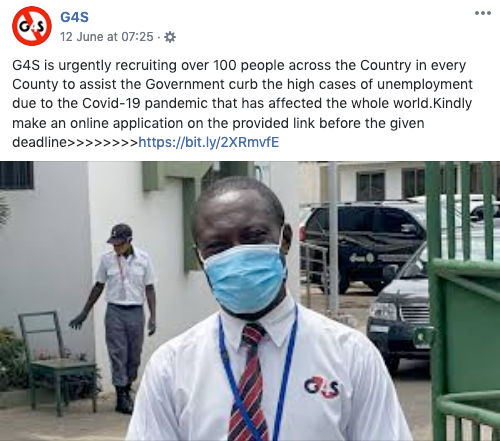Viewport: 500px width, 441px height.
Task: Click the post text about urgent recruiting
Action: pos(242,103)
